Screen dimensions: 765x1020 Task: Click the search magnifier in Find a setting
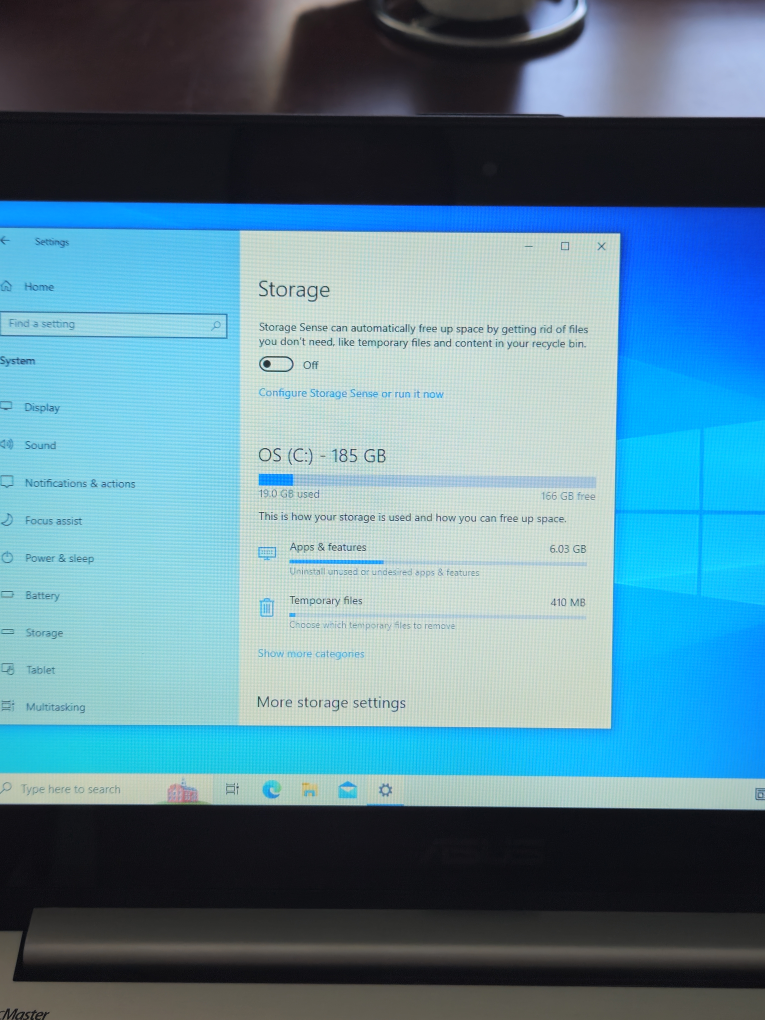[215, 325]
